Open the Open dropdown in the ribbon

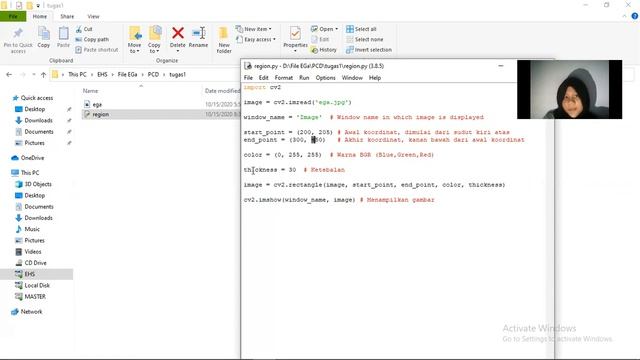coord(324,29)
